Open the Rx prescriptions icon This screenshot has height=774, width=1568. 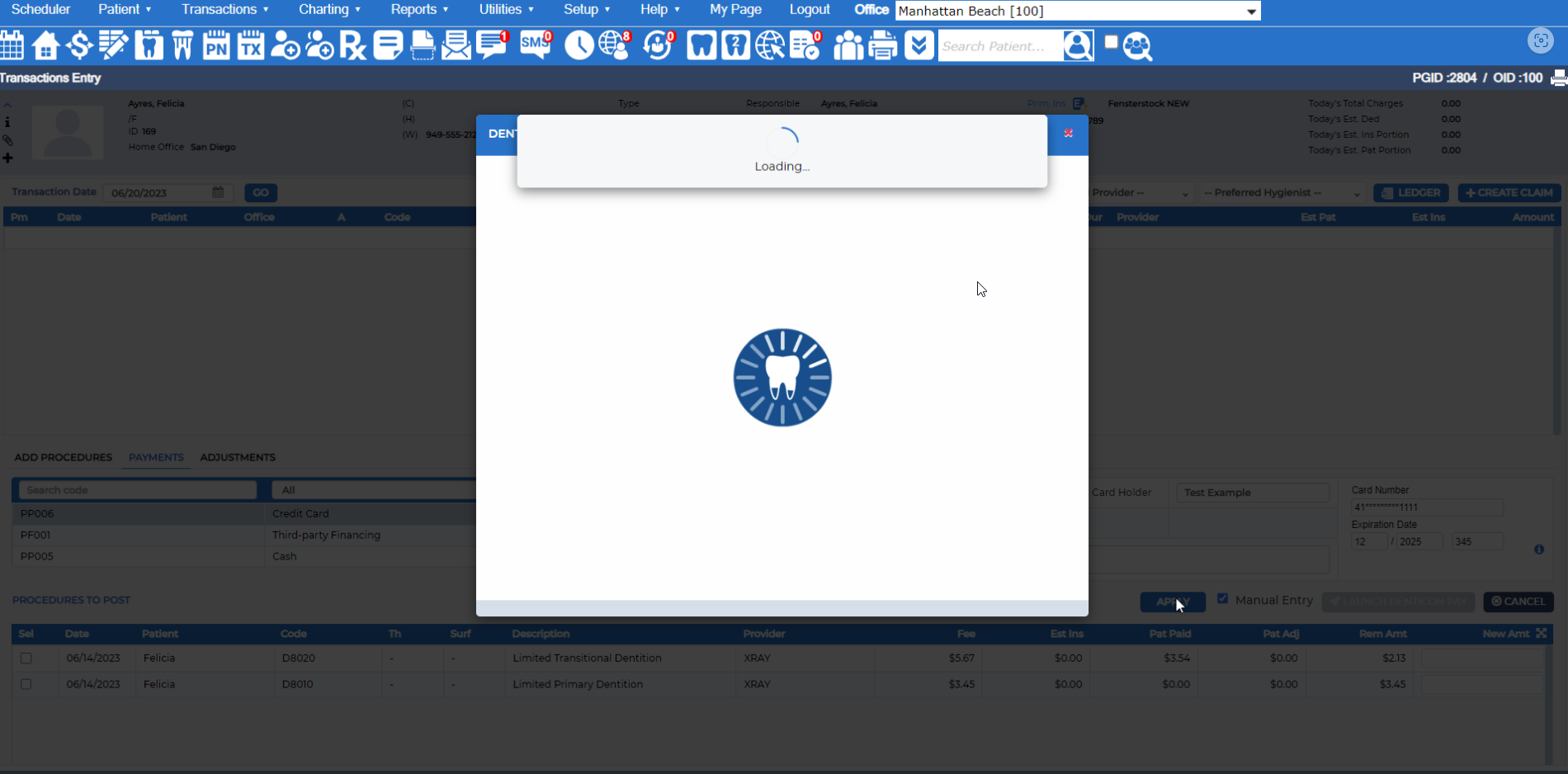[352, 45]
